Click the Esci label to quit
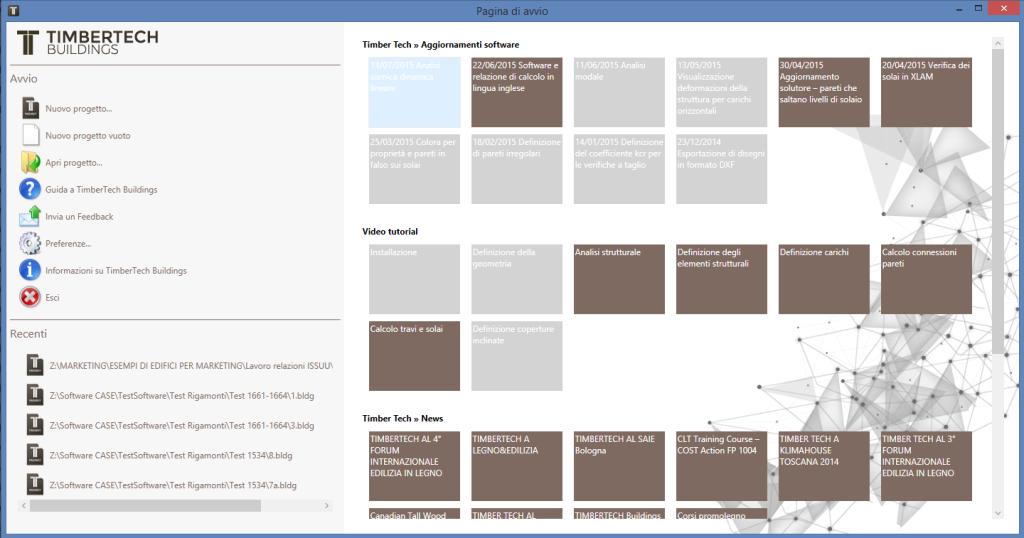1024x538 pixels. pyautogui.click(x=52, y=298)
